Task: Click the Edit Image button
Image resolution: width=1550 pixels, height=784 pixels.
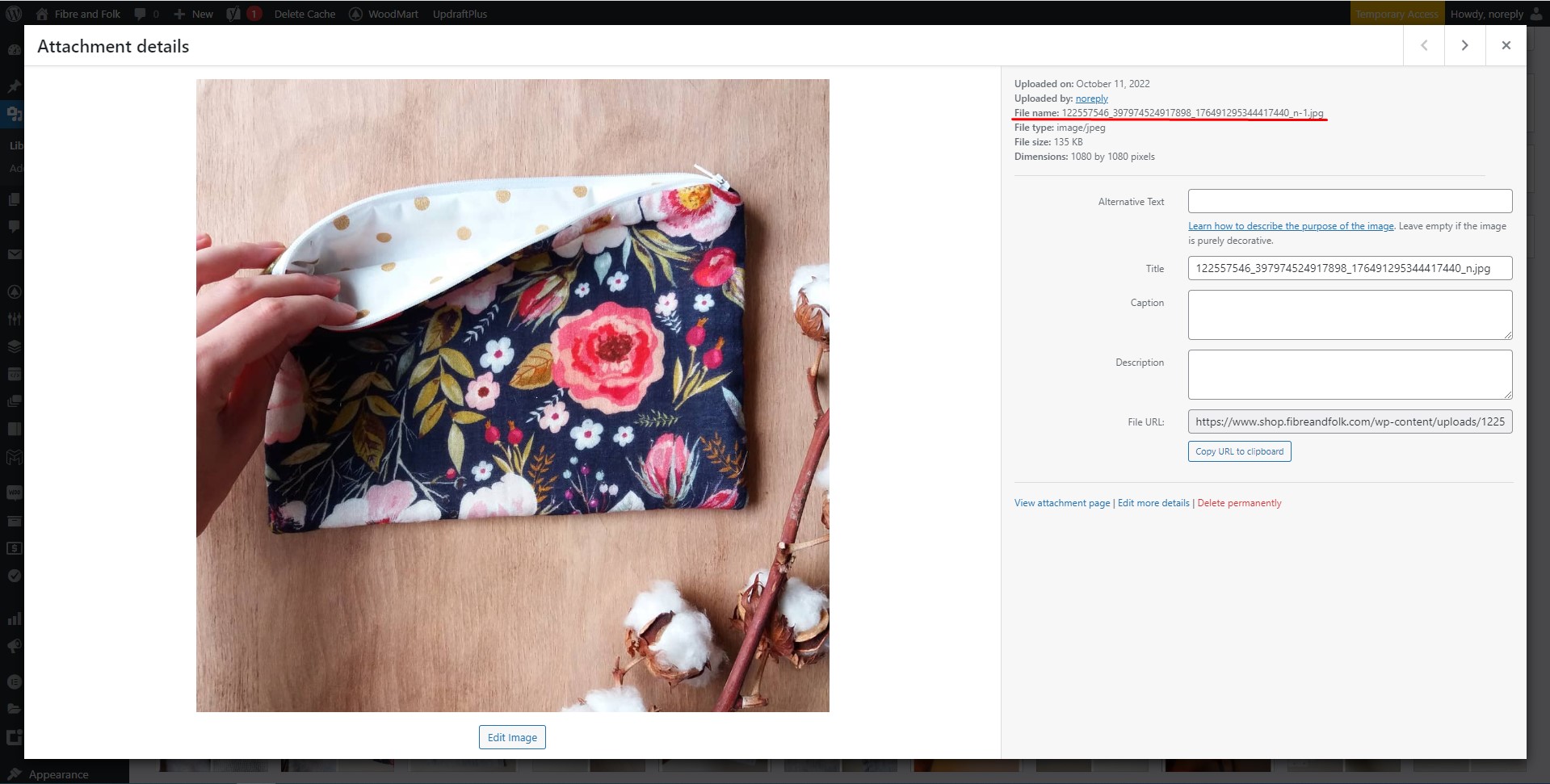Action: pyautogui.click(x=512, y=737)
